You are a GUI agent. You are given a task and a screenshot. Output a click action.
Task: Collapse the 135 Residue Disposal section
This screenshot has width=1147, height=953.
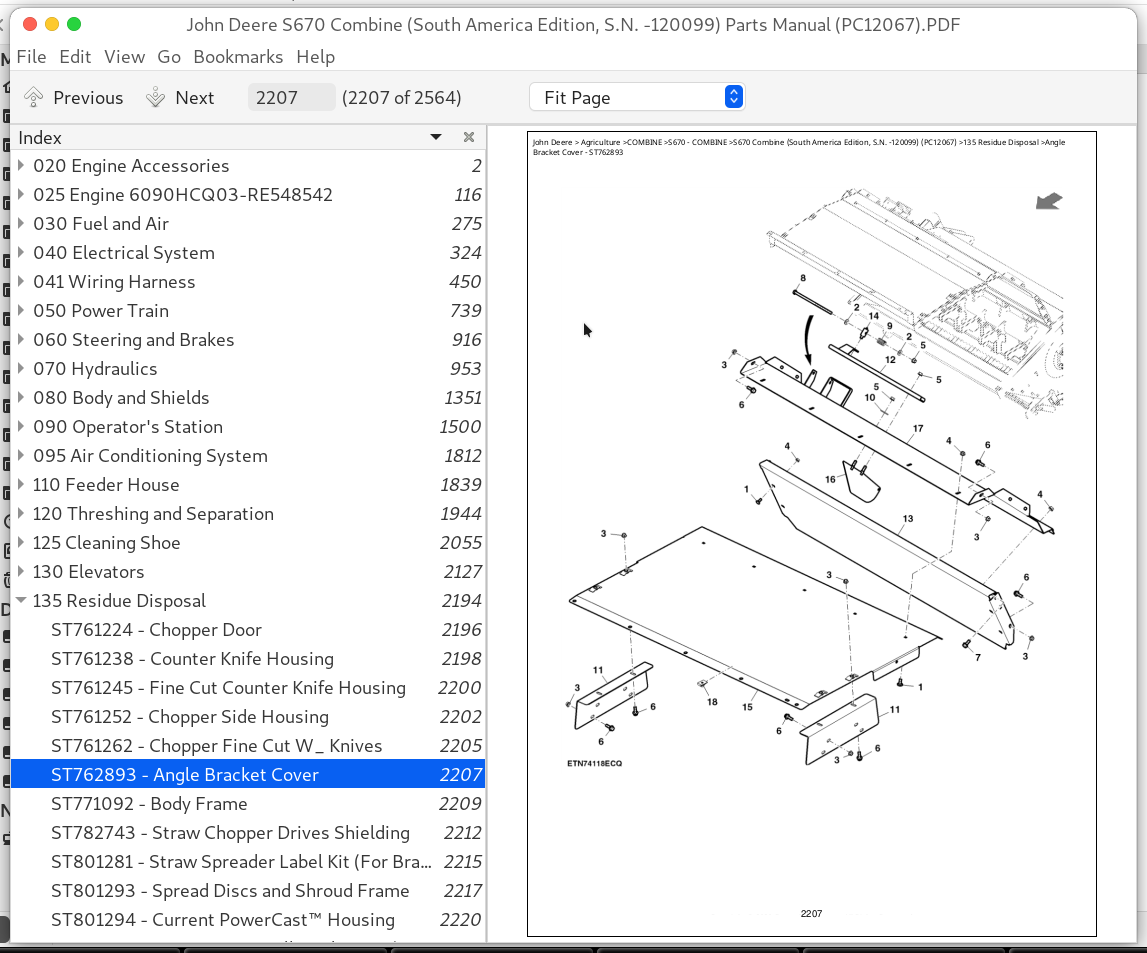tap(22, 601)
